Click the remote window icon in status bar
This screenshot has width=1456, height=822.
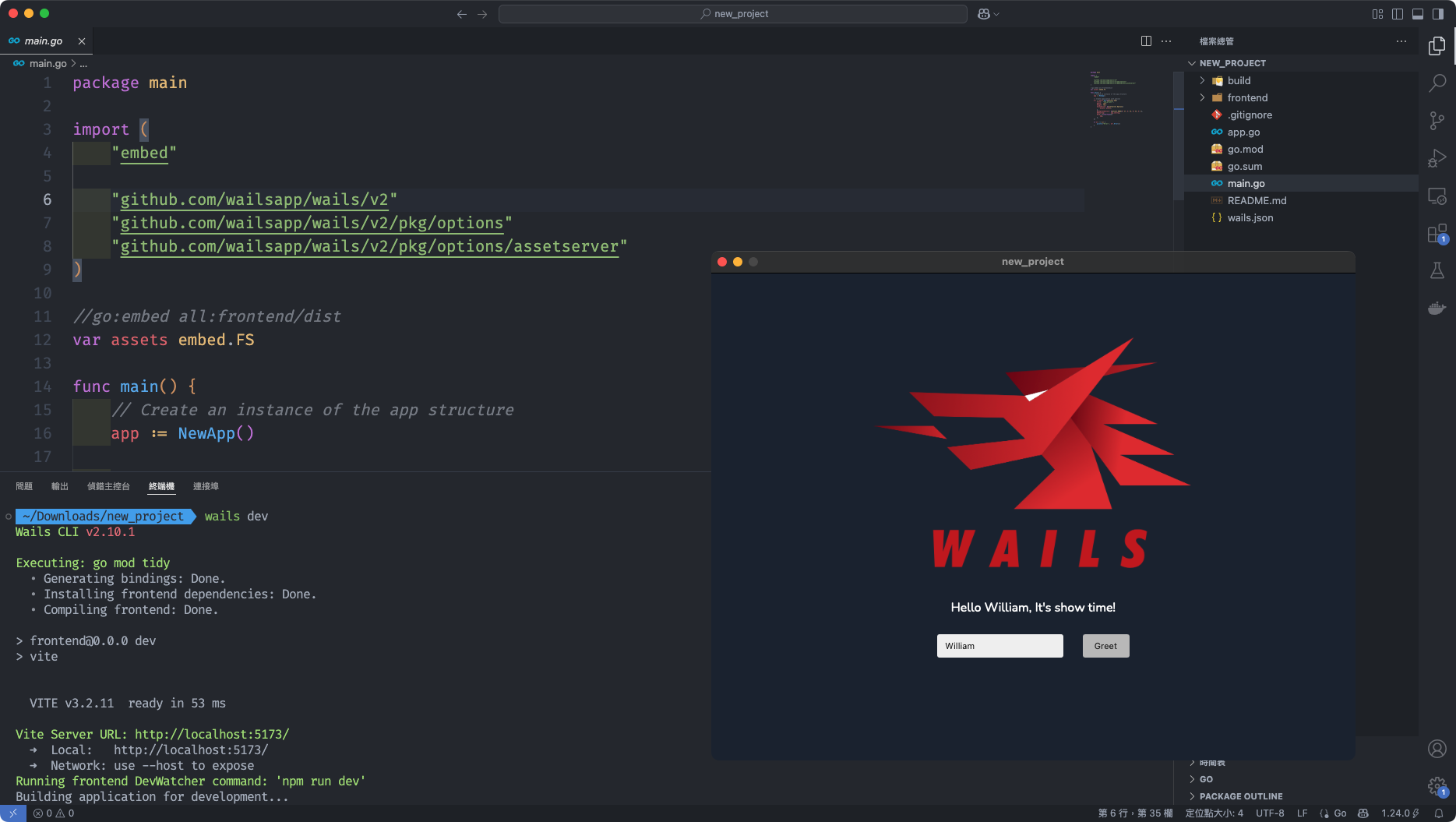point(13,813)
